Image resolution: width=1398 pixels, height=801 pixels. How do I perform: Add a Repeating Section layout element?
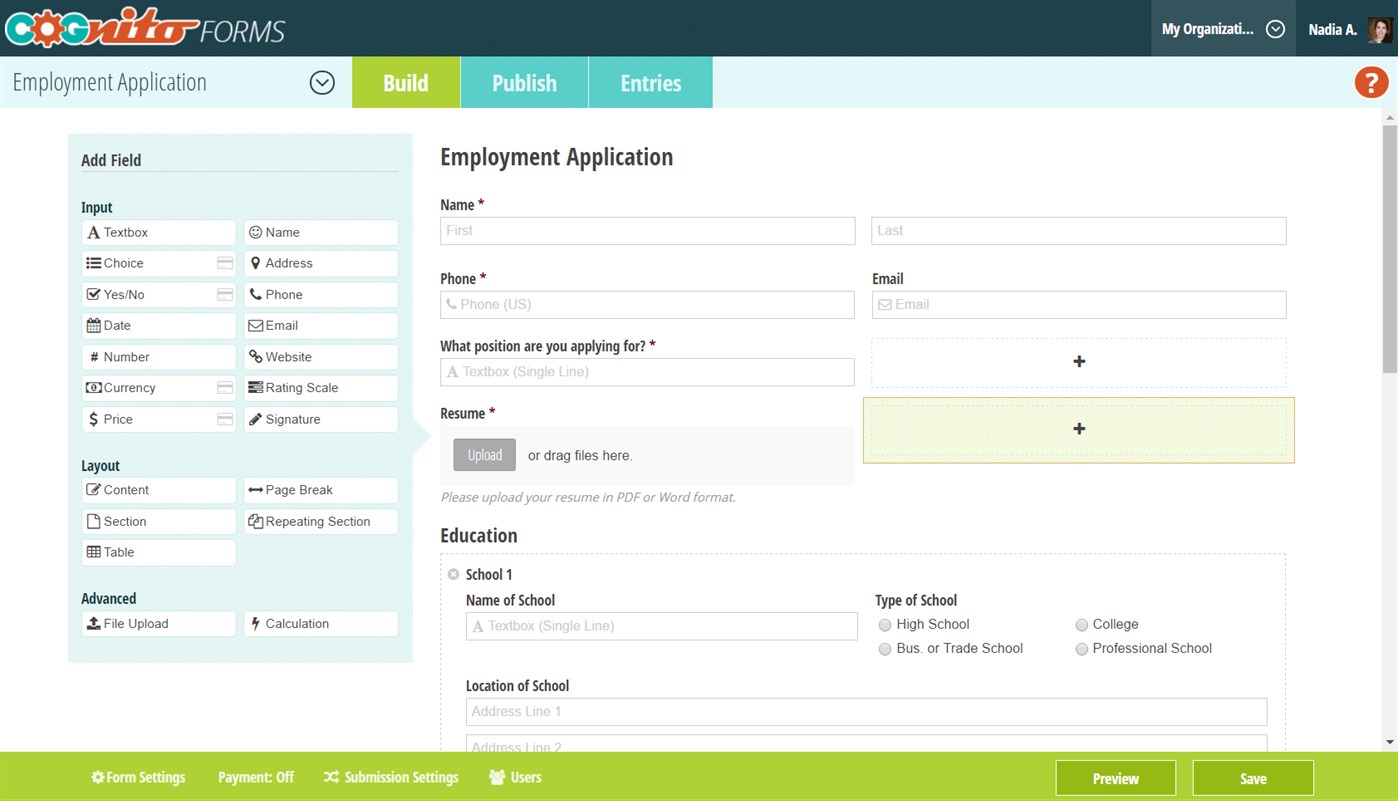[320, 522]
